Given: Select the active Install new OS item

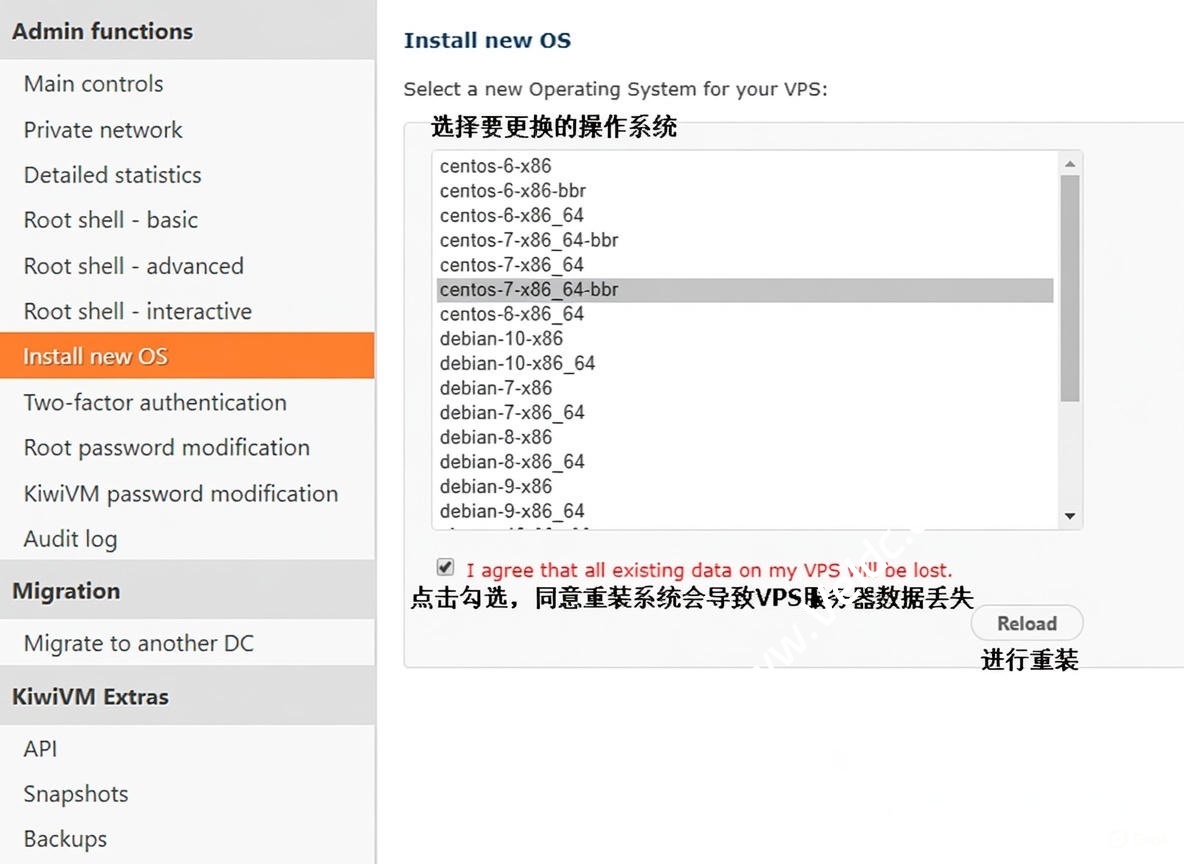Looking at the screenshot, I should pyautogui.click(x=96, y=356).
